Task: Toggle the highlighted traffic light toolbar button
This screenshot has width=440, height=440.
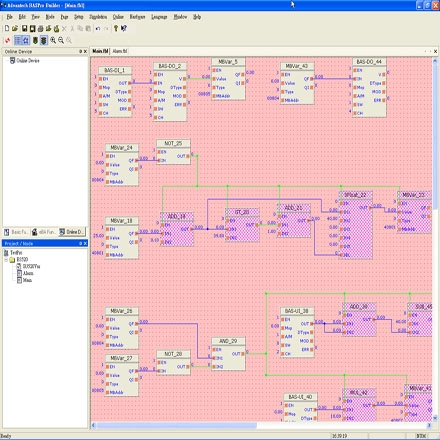Action: (44, 40)
